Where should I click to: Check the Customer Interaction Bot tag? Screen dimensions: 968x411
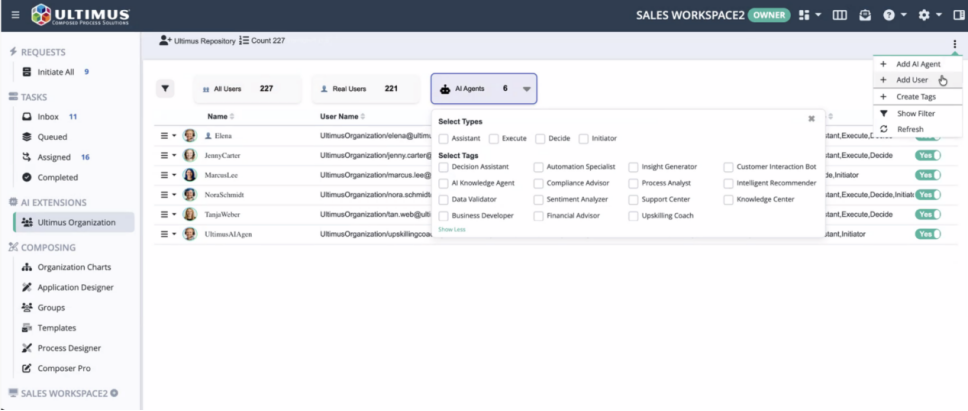(x=728, y=167)
